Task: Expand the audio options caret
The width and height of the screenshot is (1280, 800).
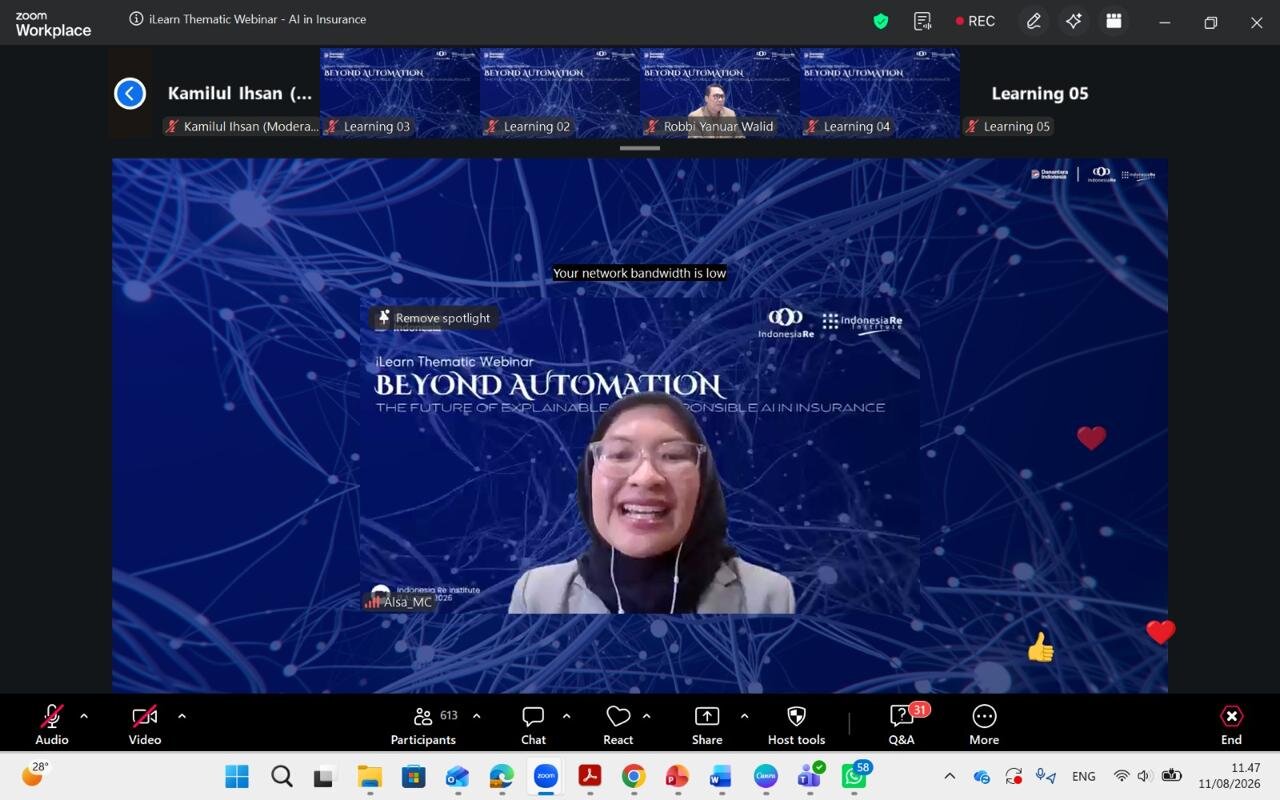Action: 84,716
